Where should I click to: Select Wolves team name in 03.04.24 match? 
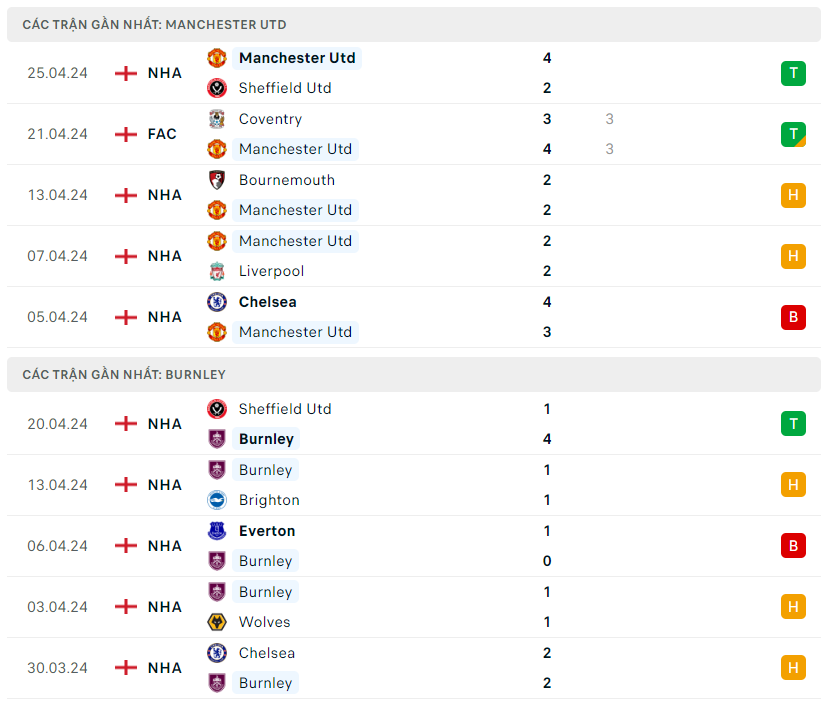(x=264, y=622)
